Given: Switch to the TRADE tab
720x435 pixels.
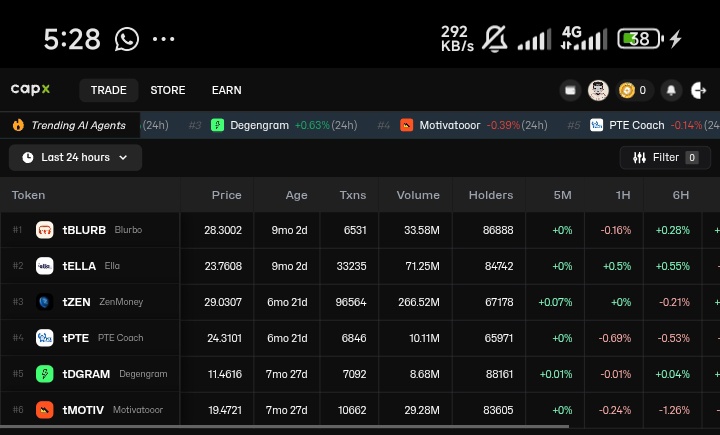Looking at the screenshot, I should tap(109, 90).
